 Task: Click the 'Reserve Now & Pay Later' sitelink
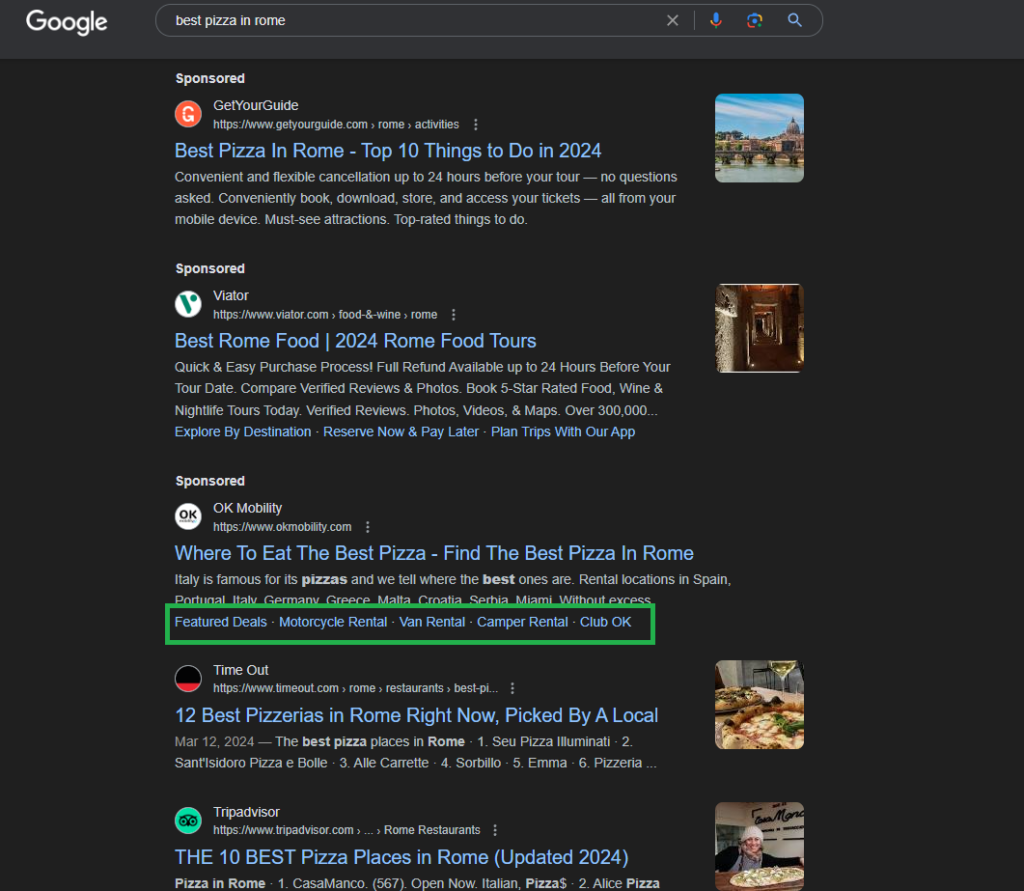pos(400,431)
